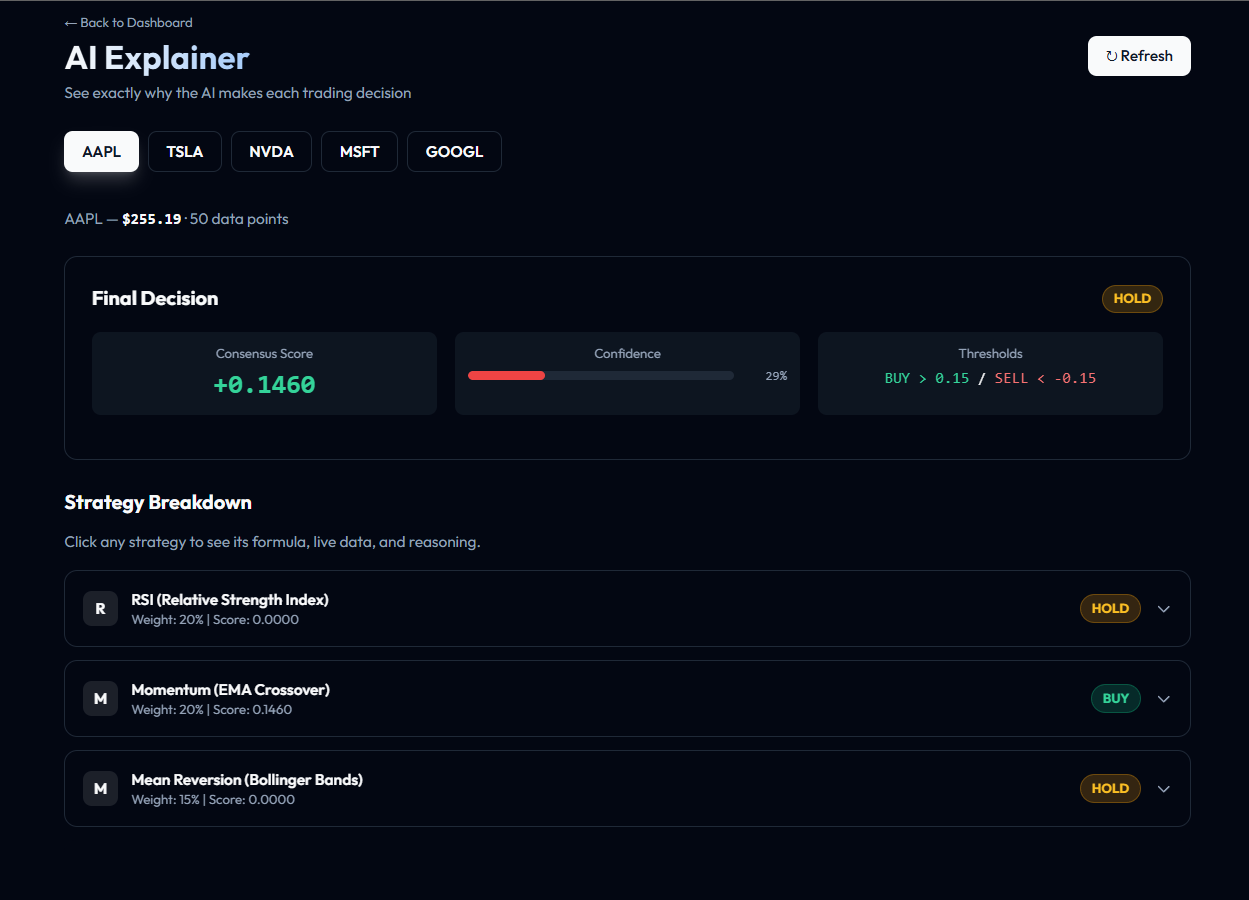The image size is (1249, 900).
Task: Expand the RSI strategy details
Action: pyautogui.click(x=1163, y=608)
